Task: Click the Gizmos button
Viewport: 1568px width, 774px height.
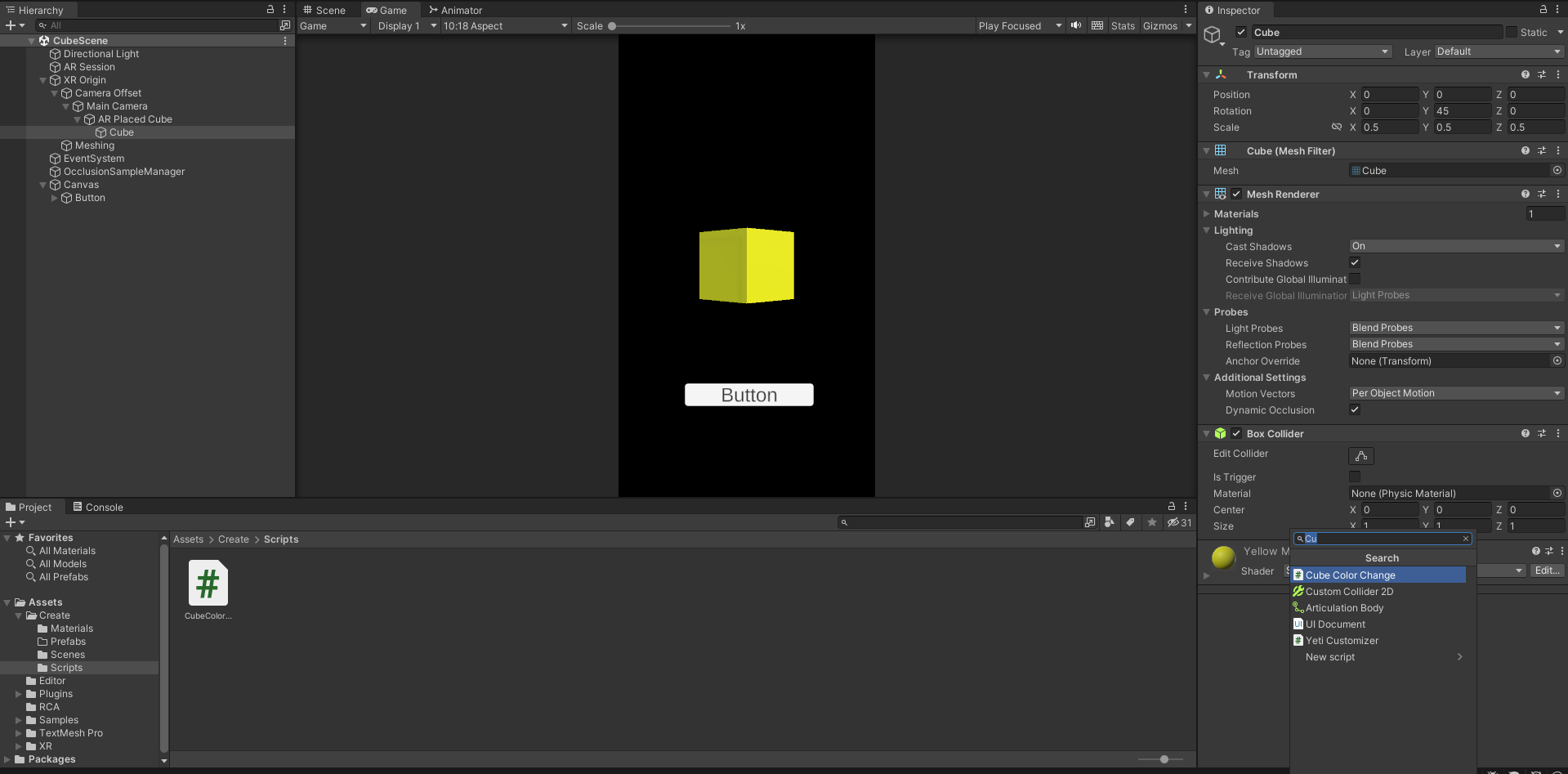Action: point(1159,25)
